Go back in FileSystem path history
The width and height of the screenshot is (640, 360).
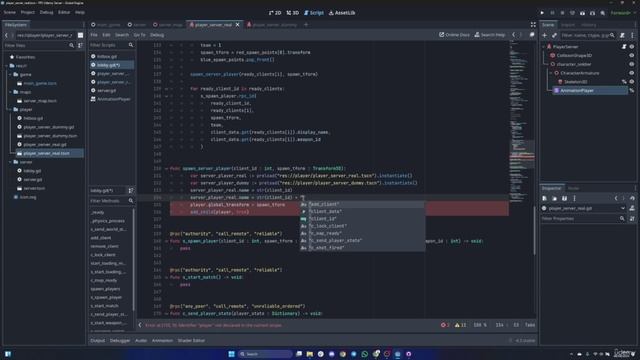click(x=6, y=36)
